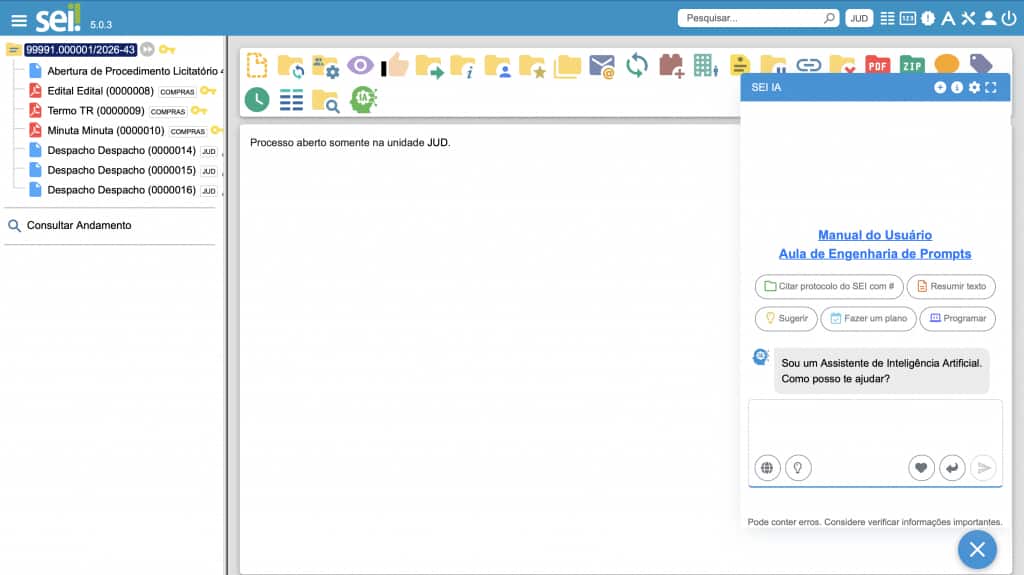The width and height of the screenshot is (1024, 575).
Task: Click the puzzle piece with plus icon
Action: (671, 66)
